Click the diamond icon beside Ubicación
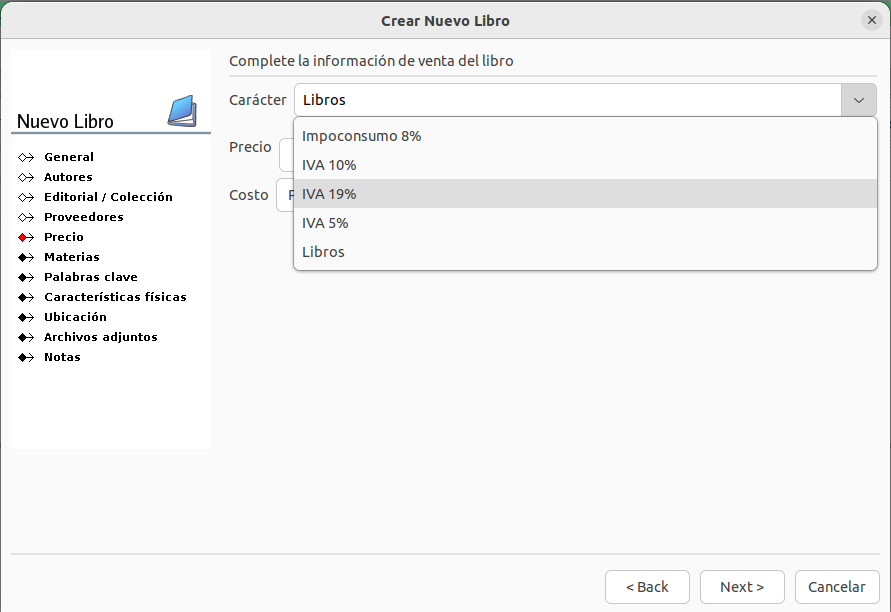 click(x=26, y=317)
